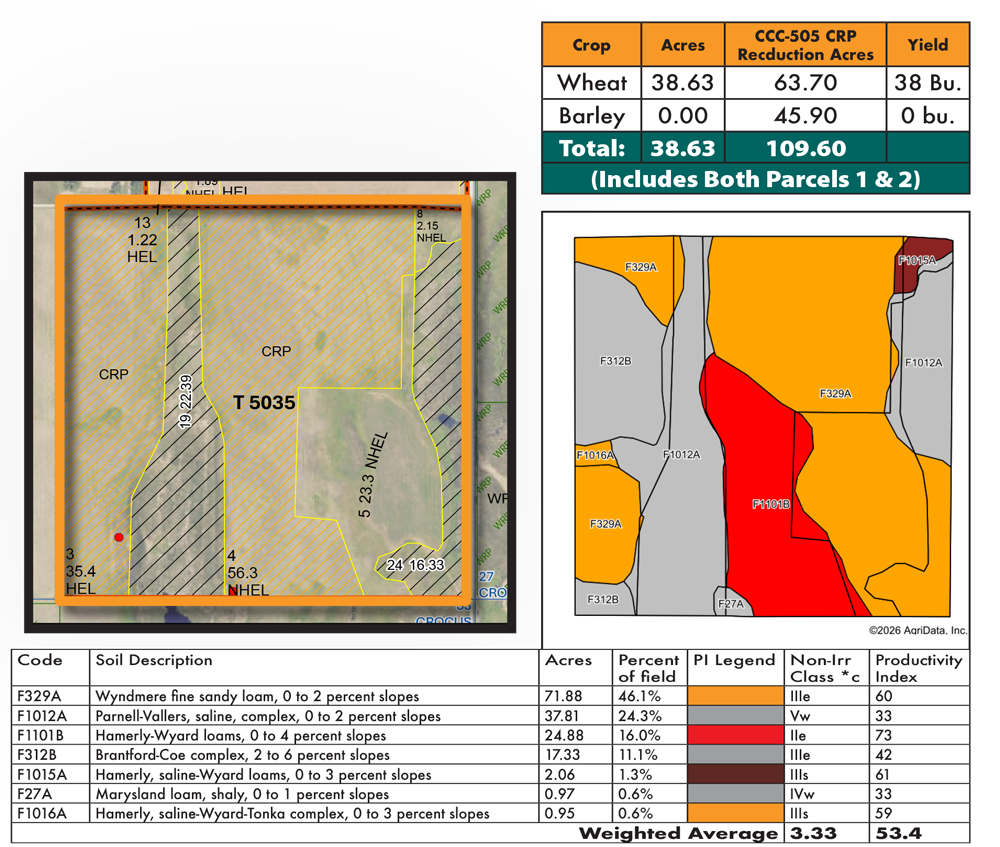Click parcel 13 labeled 1.22 HEL
Screen dimensions: 1000x847
click(139, 239)
